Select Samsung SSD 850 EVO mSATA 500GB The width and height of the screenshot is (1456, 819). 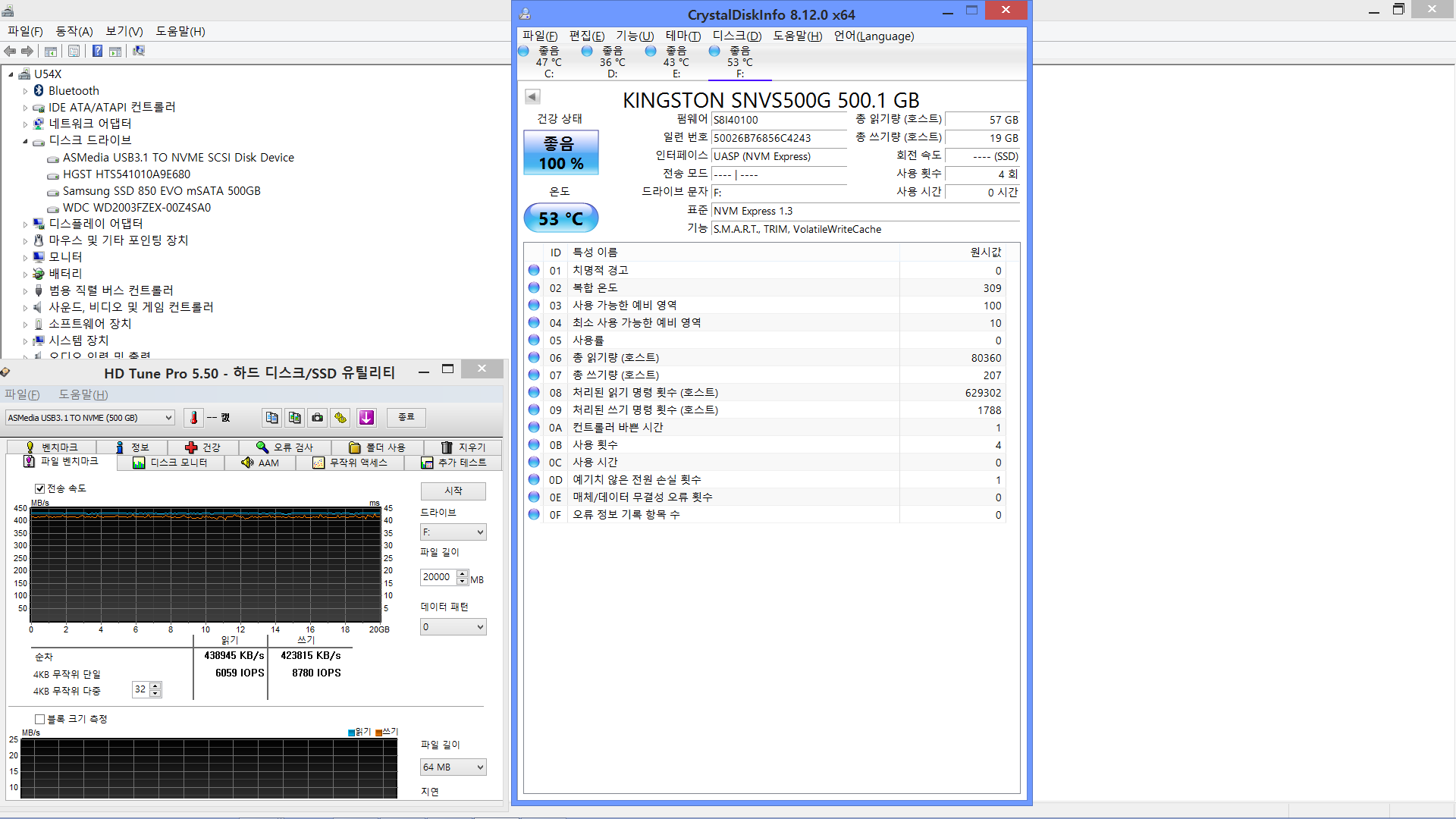(162, 191)
